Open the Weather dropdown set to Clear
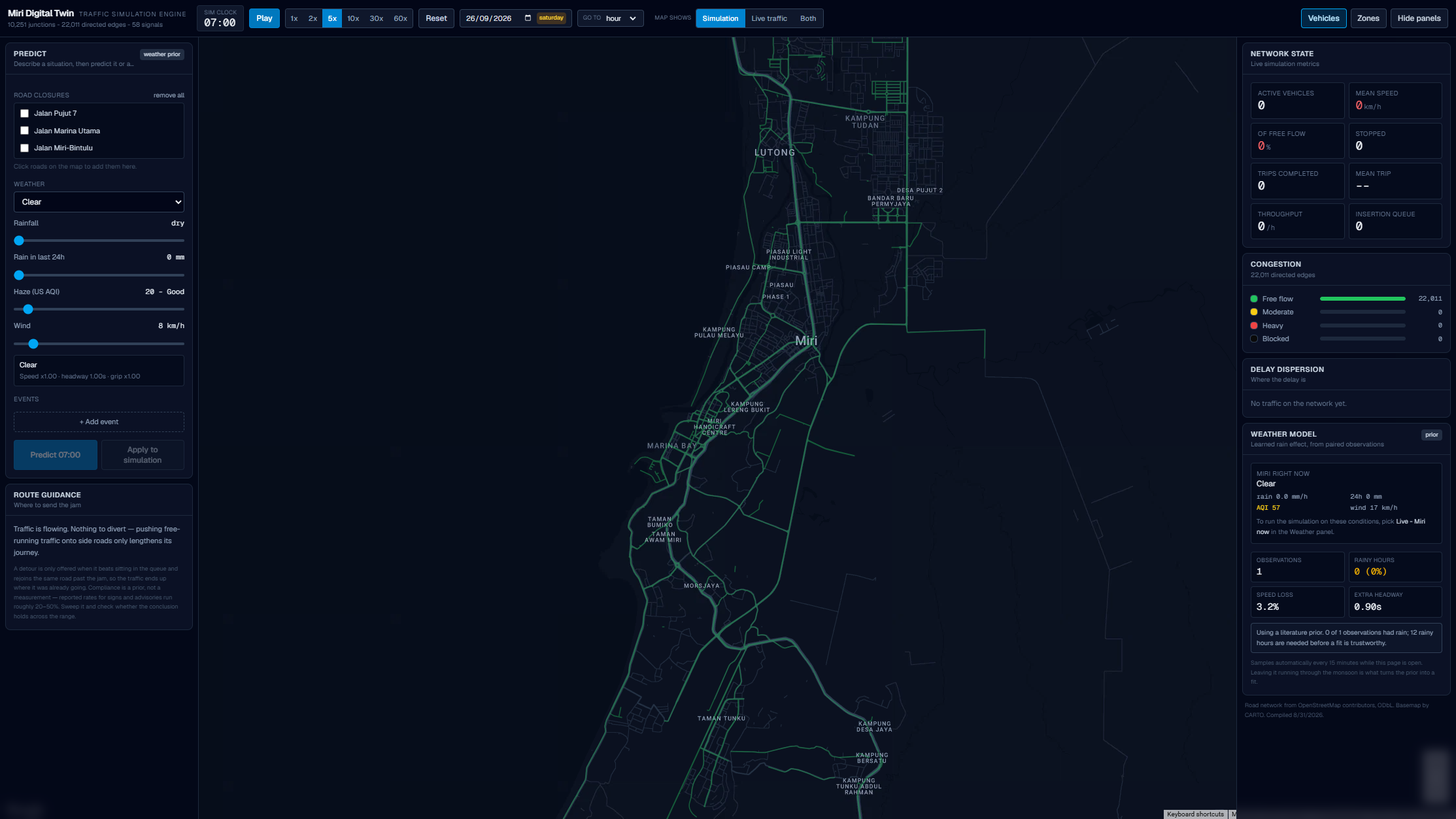The width and height of the screenshot is (1456, 819). tap(99, 202)
